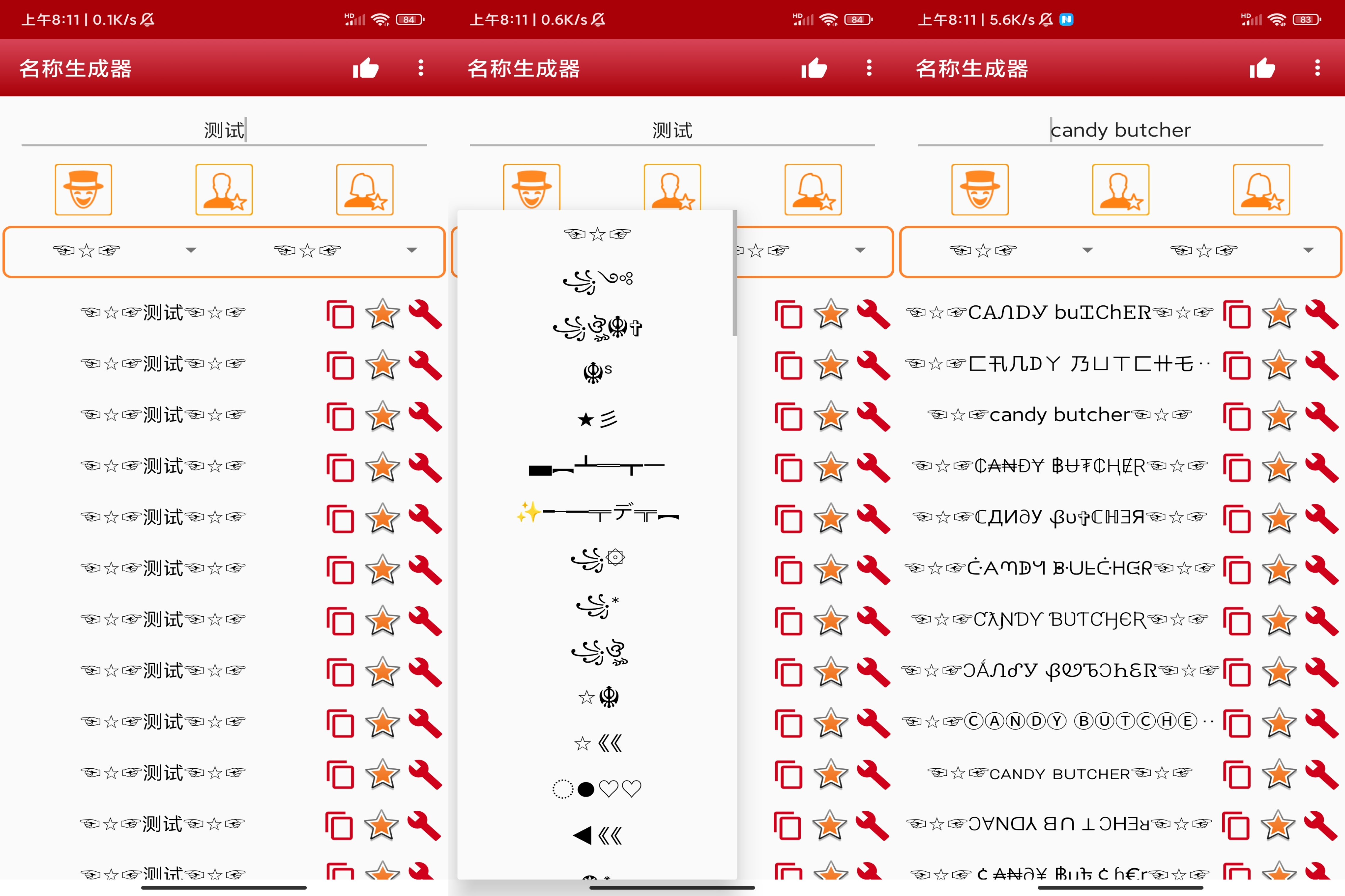Pick the ◀《《 option in the dropdown list
The height and width of the screenshot is (896, 1345).
point(597,836)
